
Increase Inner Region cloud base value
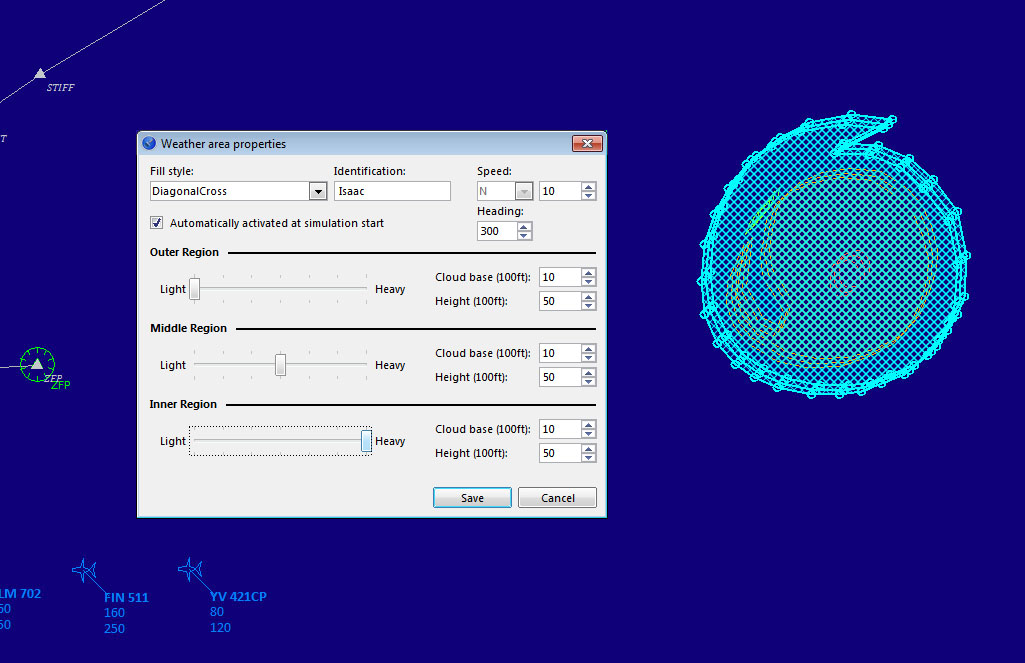589,425
